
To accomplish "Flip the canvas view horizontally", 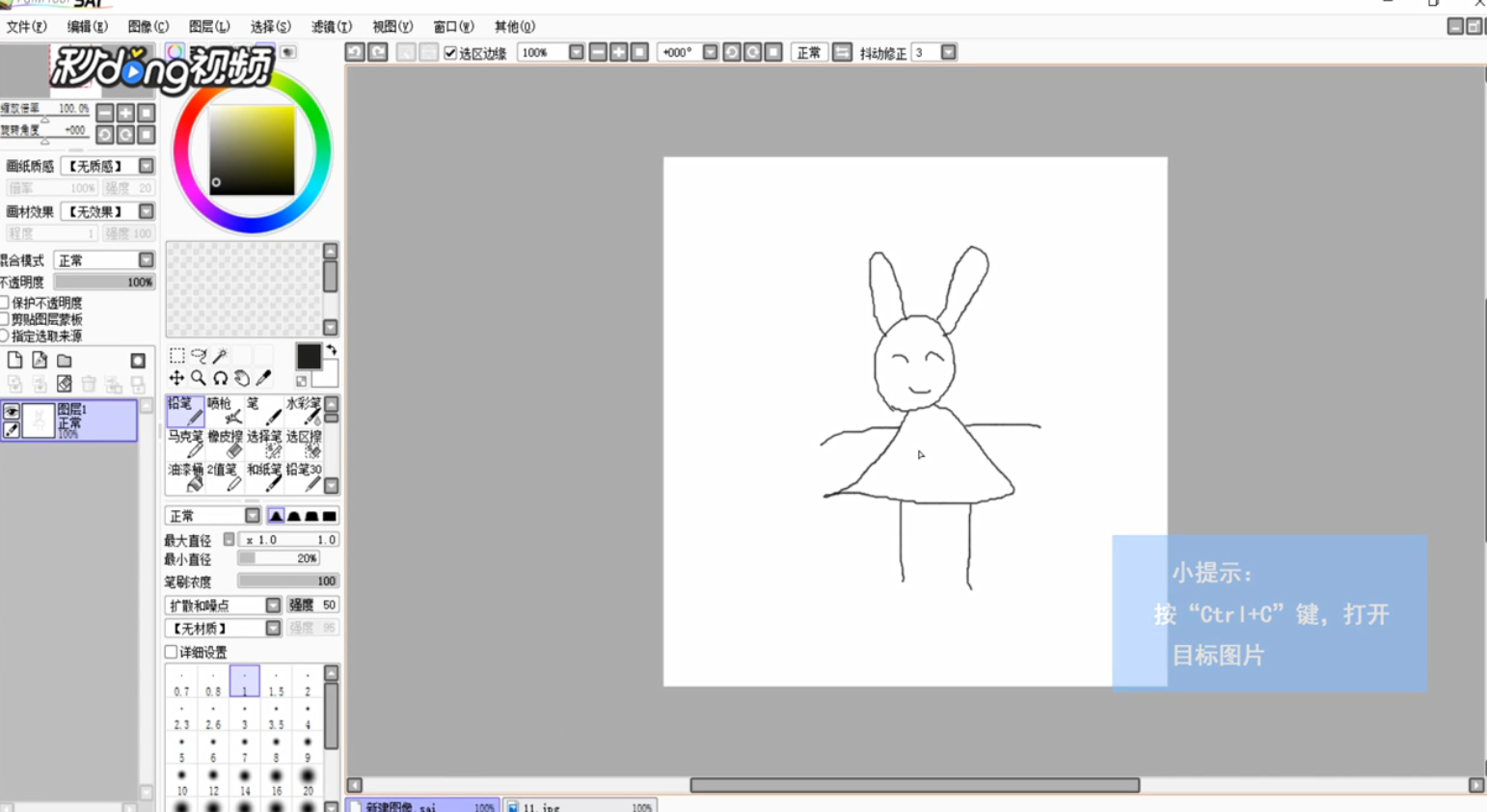I will coord(842,52).
